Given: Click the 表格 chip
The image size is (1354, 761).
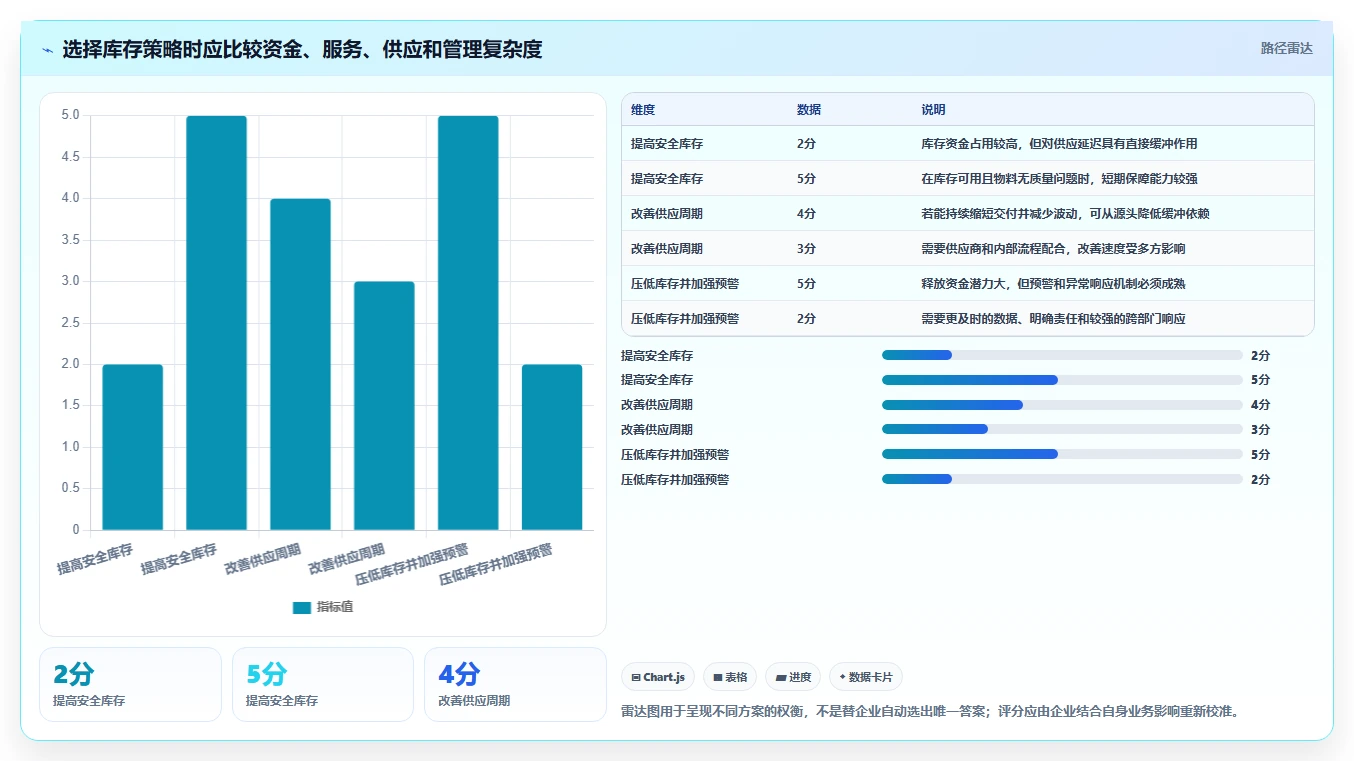Looking at the screenshot, I should (730, 677).
